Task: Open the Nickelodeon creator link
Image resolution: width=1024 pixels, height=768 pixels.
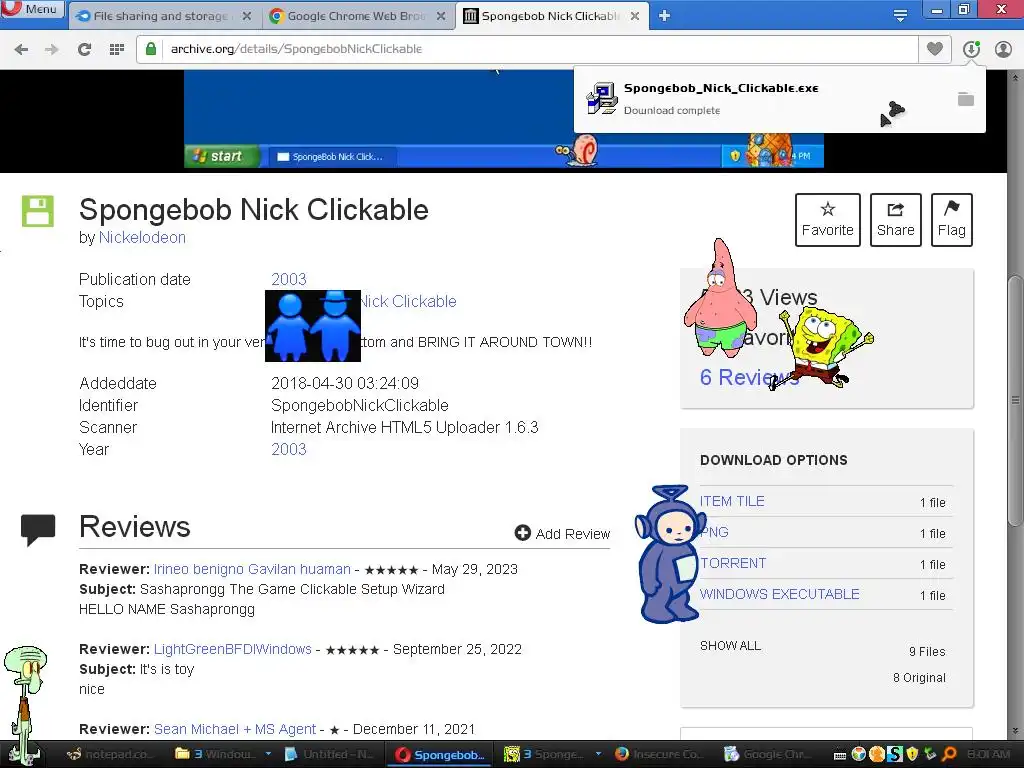Action: pos(142,238)
